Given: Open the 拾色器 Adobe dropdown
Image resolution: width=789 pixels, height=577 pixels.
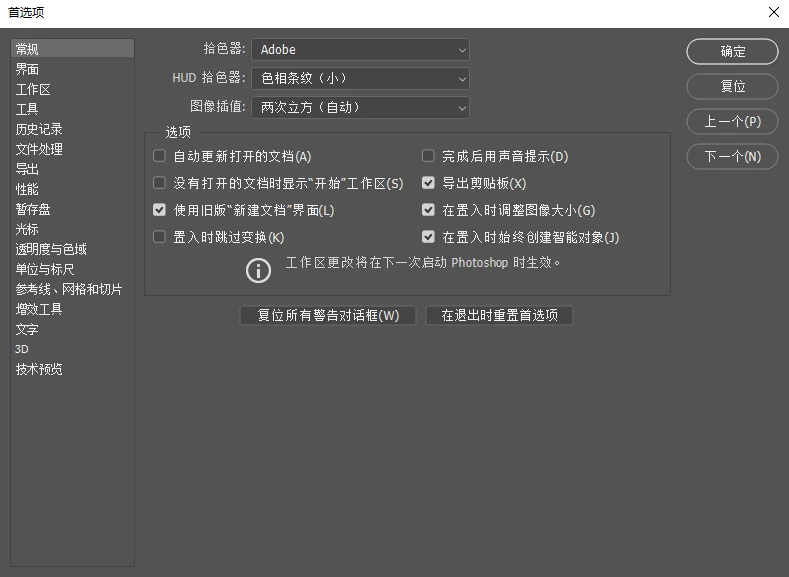Looking at the screenshot, I should [360, 50].
